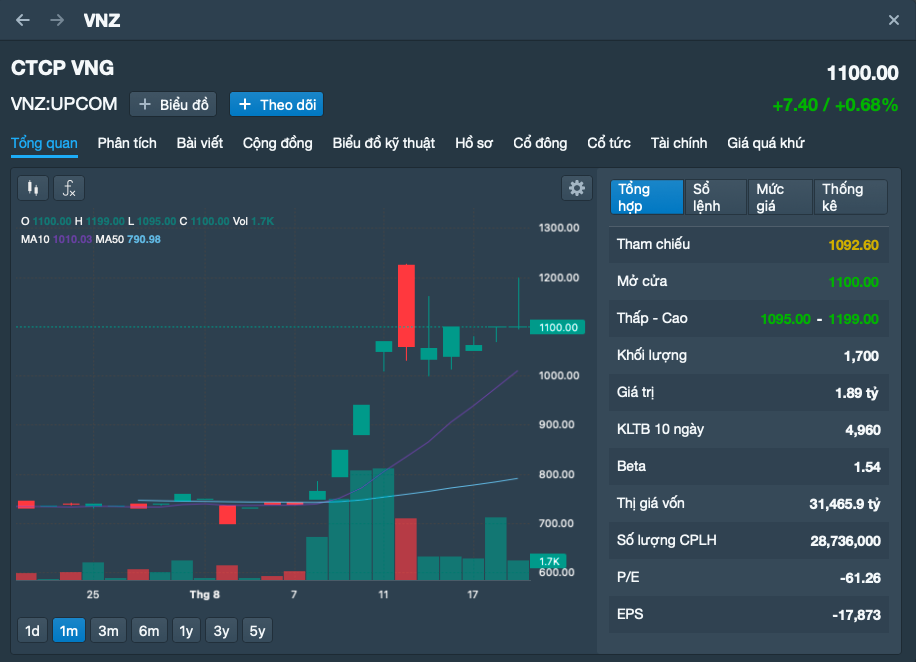The height and width of the screenshot is (662, 916).
Task: Select the Tổng hợp panel tab
Action: coord(647,197)
